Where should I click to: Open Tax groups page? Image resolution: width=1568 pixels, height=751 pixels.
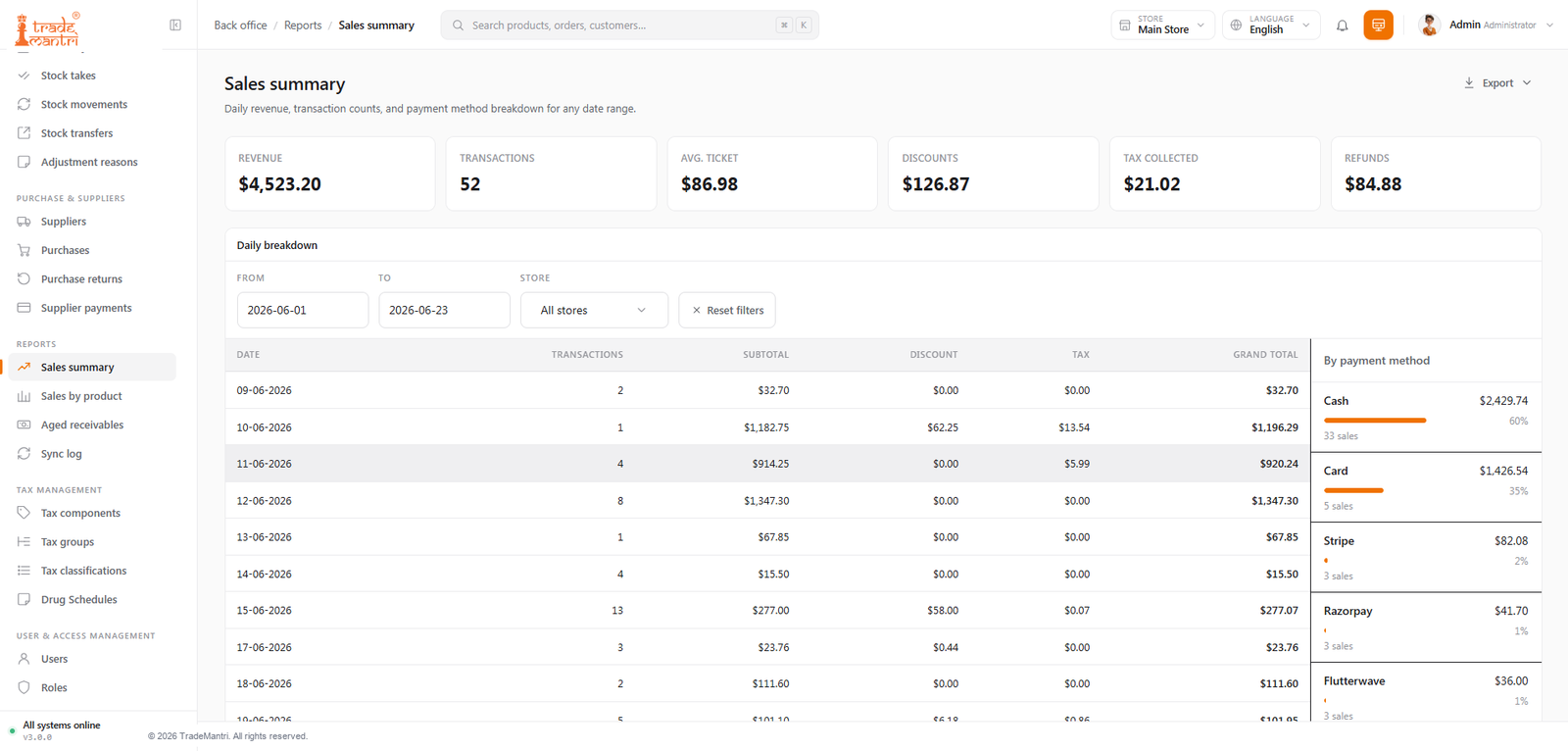click(x=68, y=542)
